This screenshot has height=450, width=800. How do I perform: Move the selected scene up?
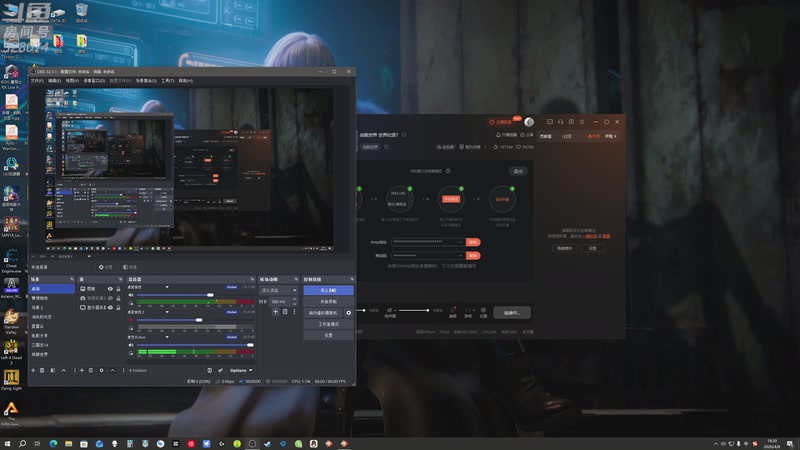coord(64,370)
